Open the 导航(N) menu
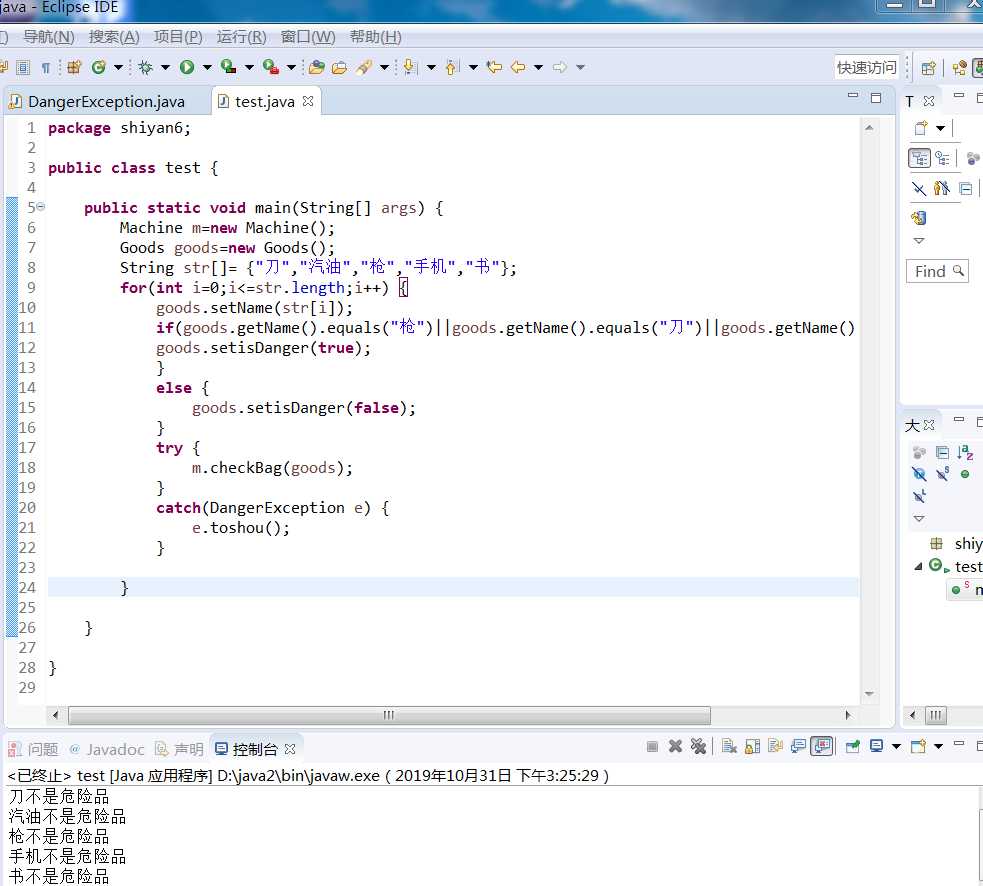The image size is (983, 886). pos(49,37)
